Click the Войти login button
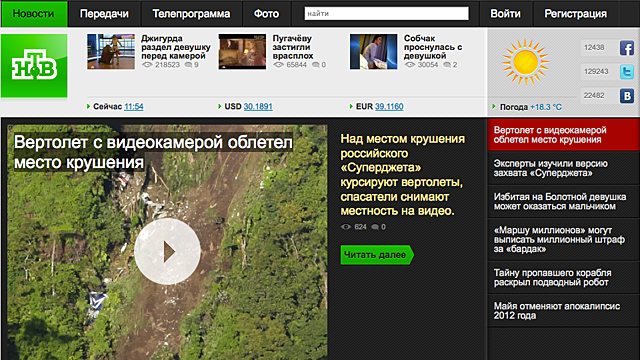The height and width of the screenshot is (360, 640). point(505,14)
